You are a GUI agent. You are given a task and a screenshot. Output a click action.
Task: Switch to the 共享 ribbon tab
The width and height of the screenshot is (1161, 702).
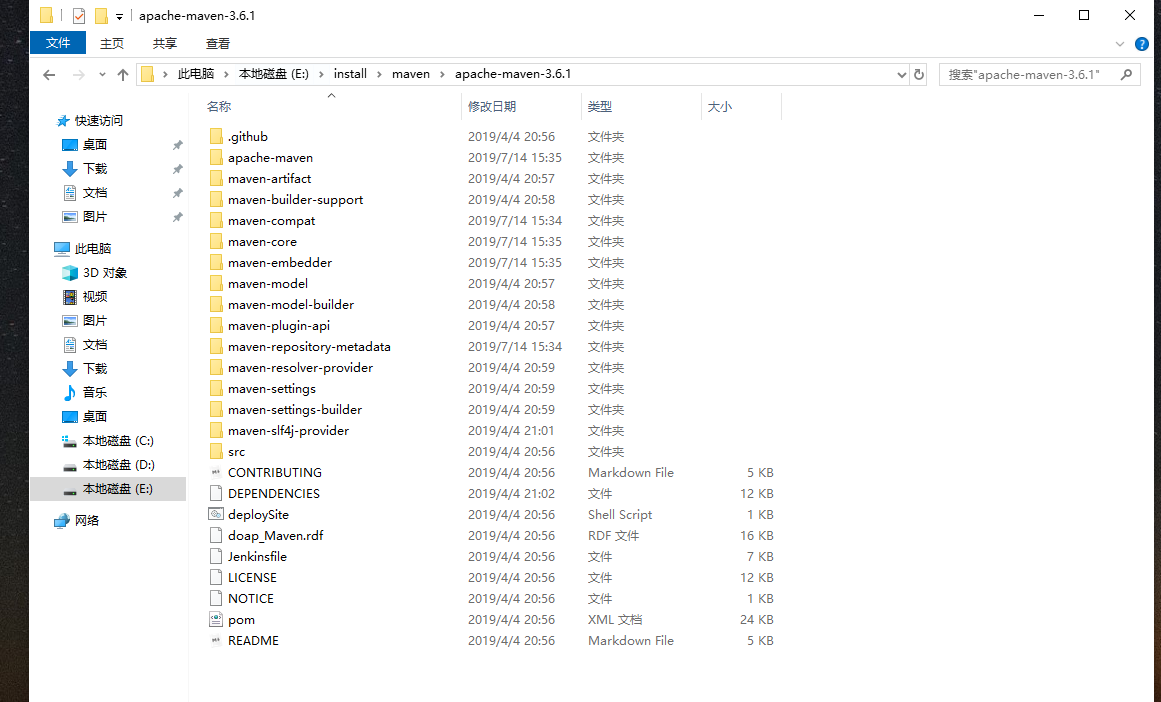tap(164, 44)
